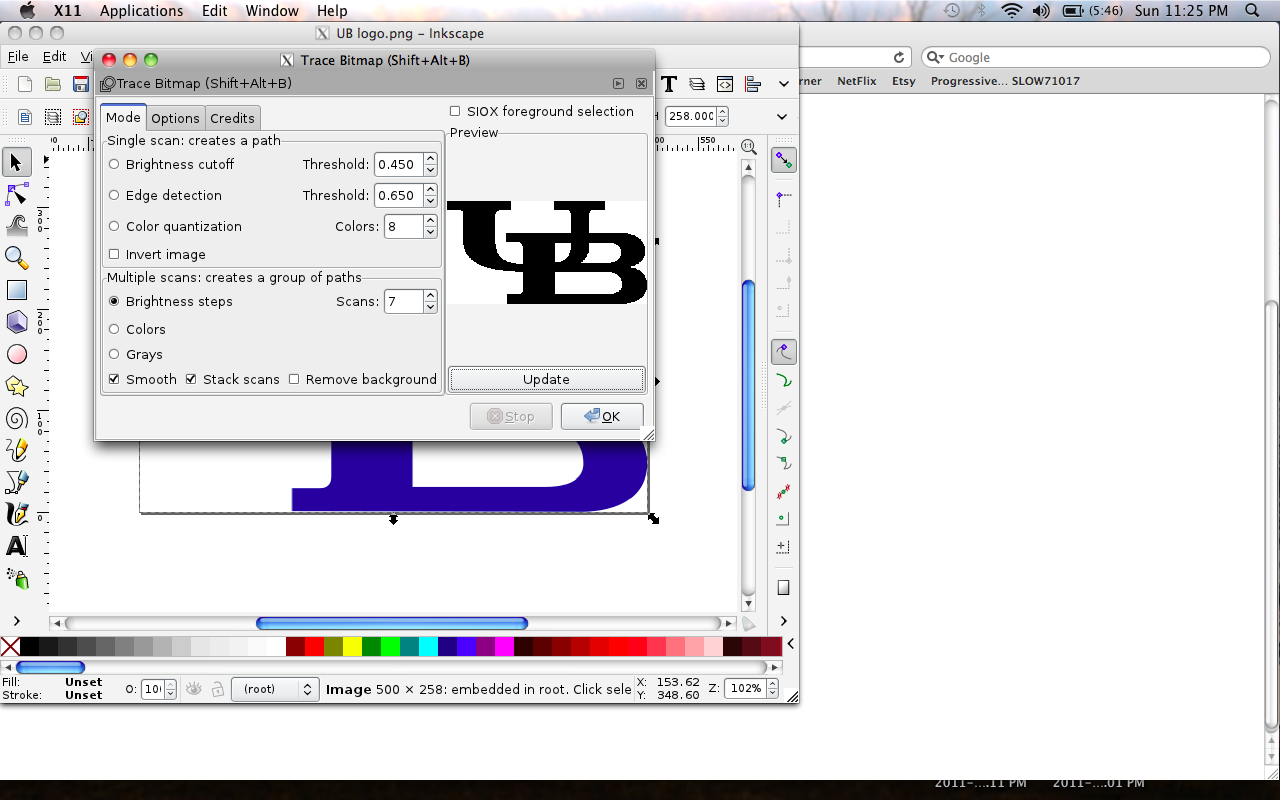Pick the Rectangle drawing tool
Viewport: 1280px width, 800px height.
(x=16, y=290)
